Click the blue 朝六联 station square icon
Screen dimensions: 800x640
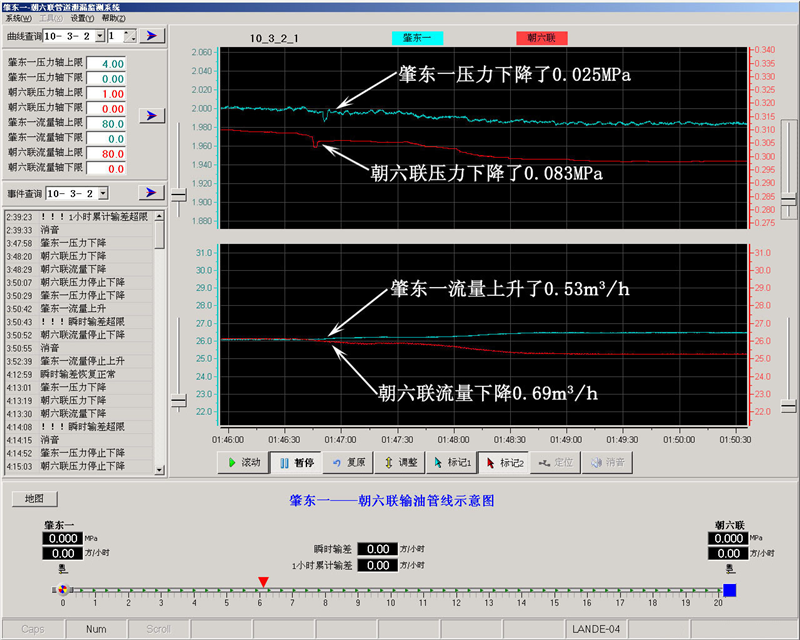coord(729,590)
